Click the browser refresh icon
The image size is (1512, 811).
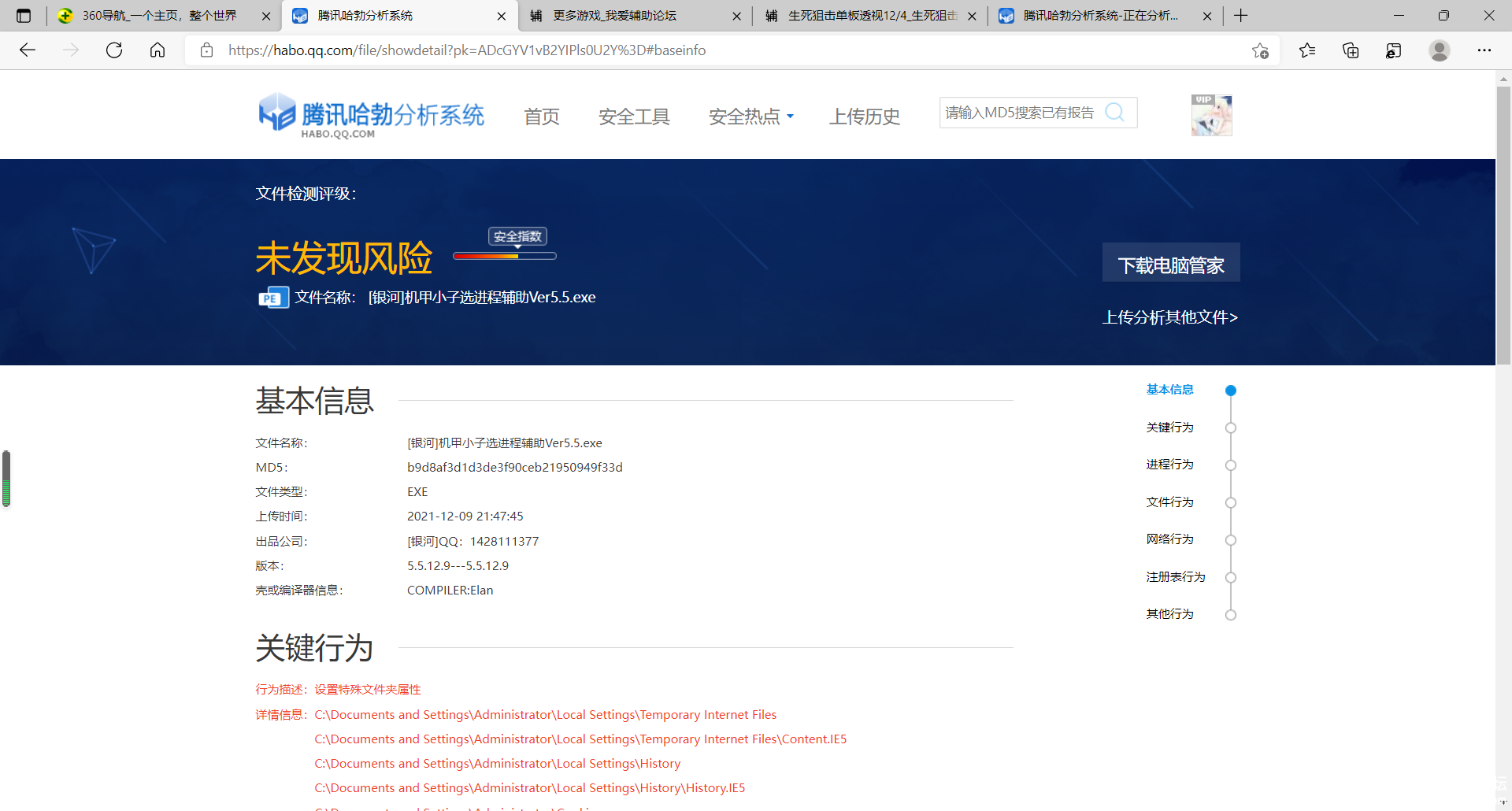click(114, 50)
